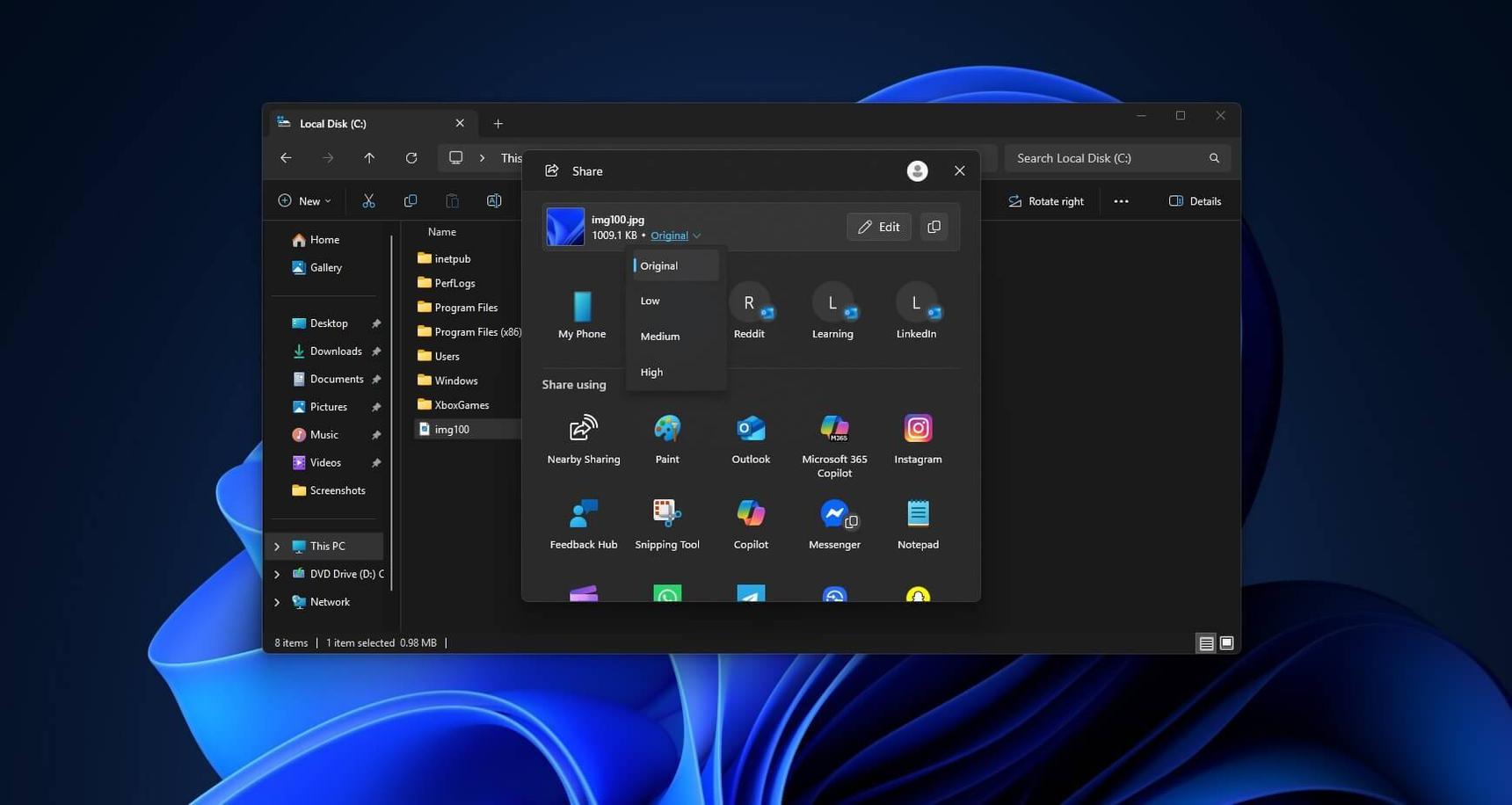Image resolution: width=1512 pixels, height=805 pixels.
Task: Choose High quality from the list
Action: click(651, 372)
